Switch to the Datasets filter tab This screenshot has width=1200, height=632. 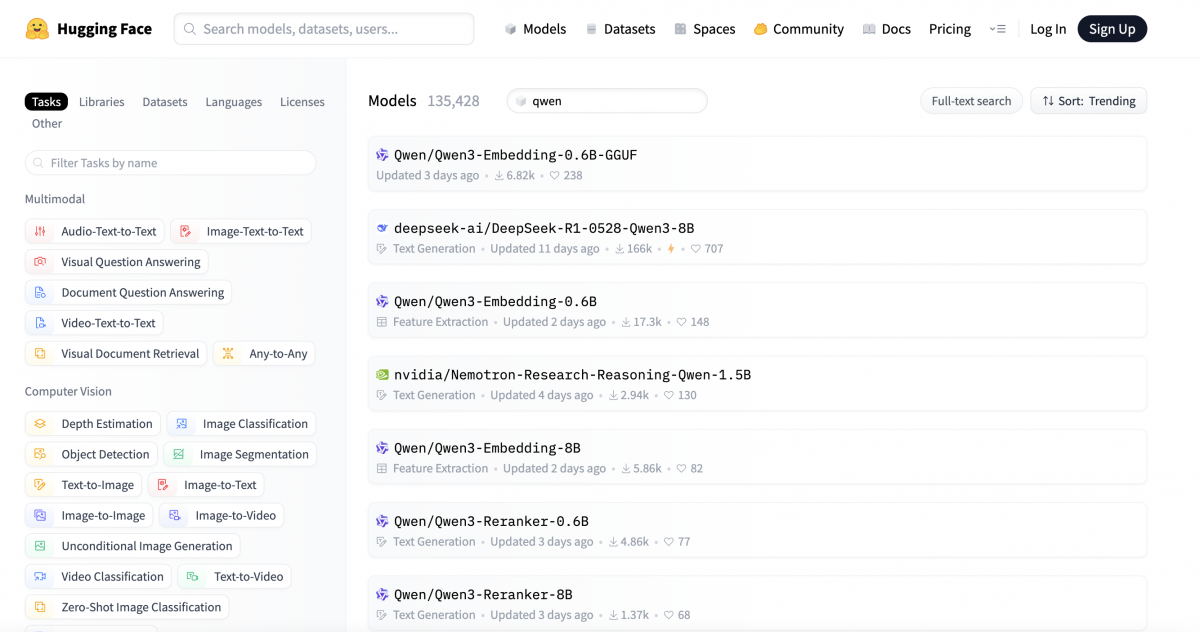(165, 102)
